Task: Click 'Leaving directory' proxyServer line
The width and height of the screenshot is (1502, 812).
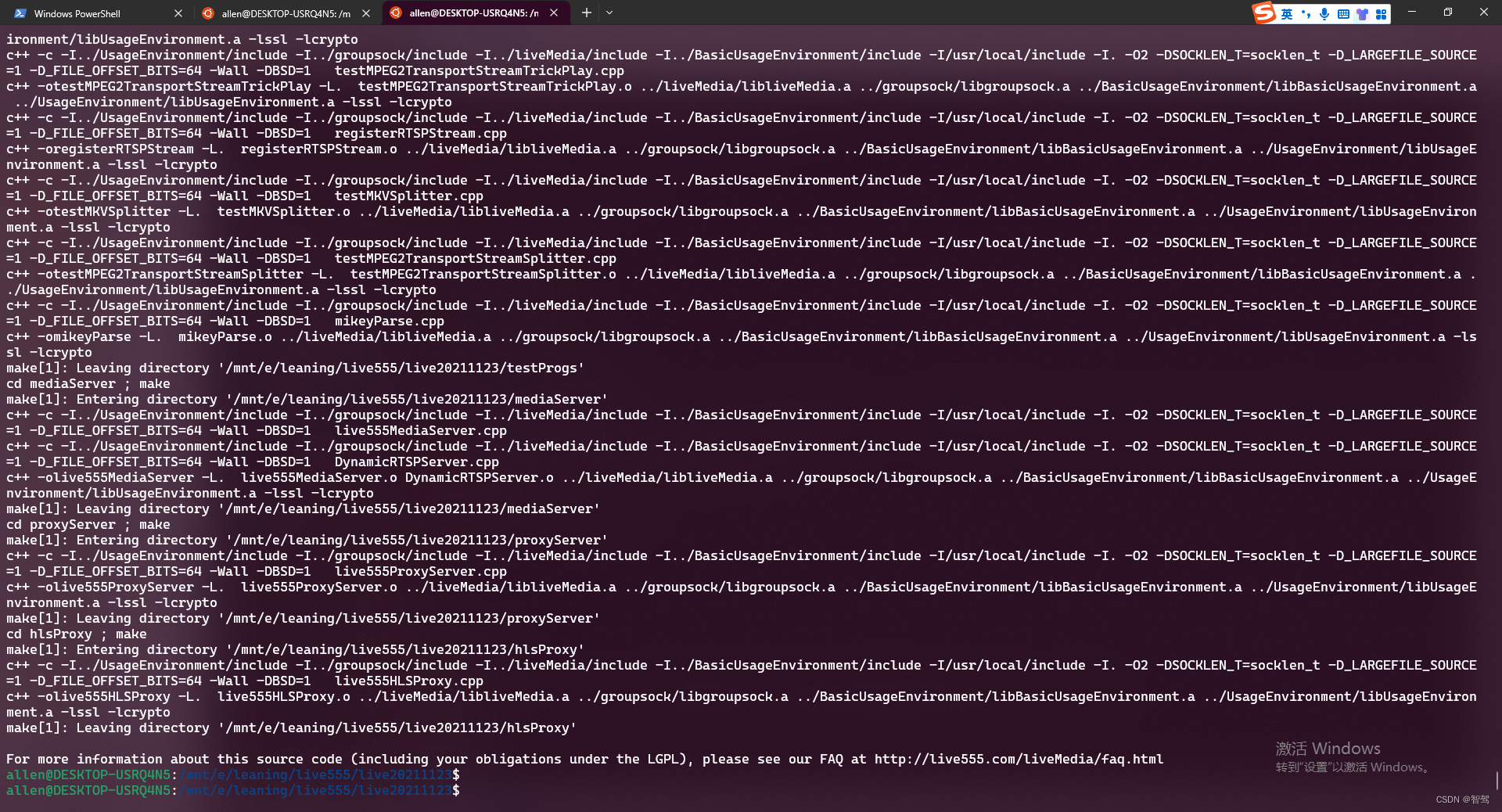Action: pos(304,618)
